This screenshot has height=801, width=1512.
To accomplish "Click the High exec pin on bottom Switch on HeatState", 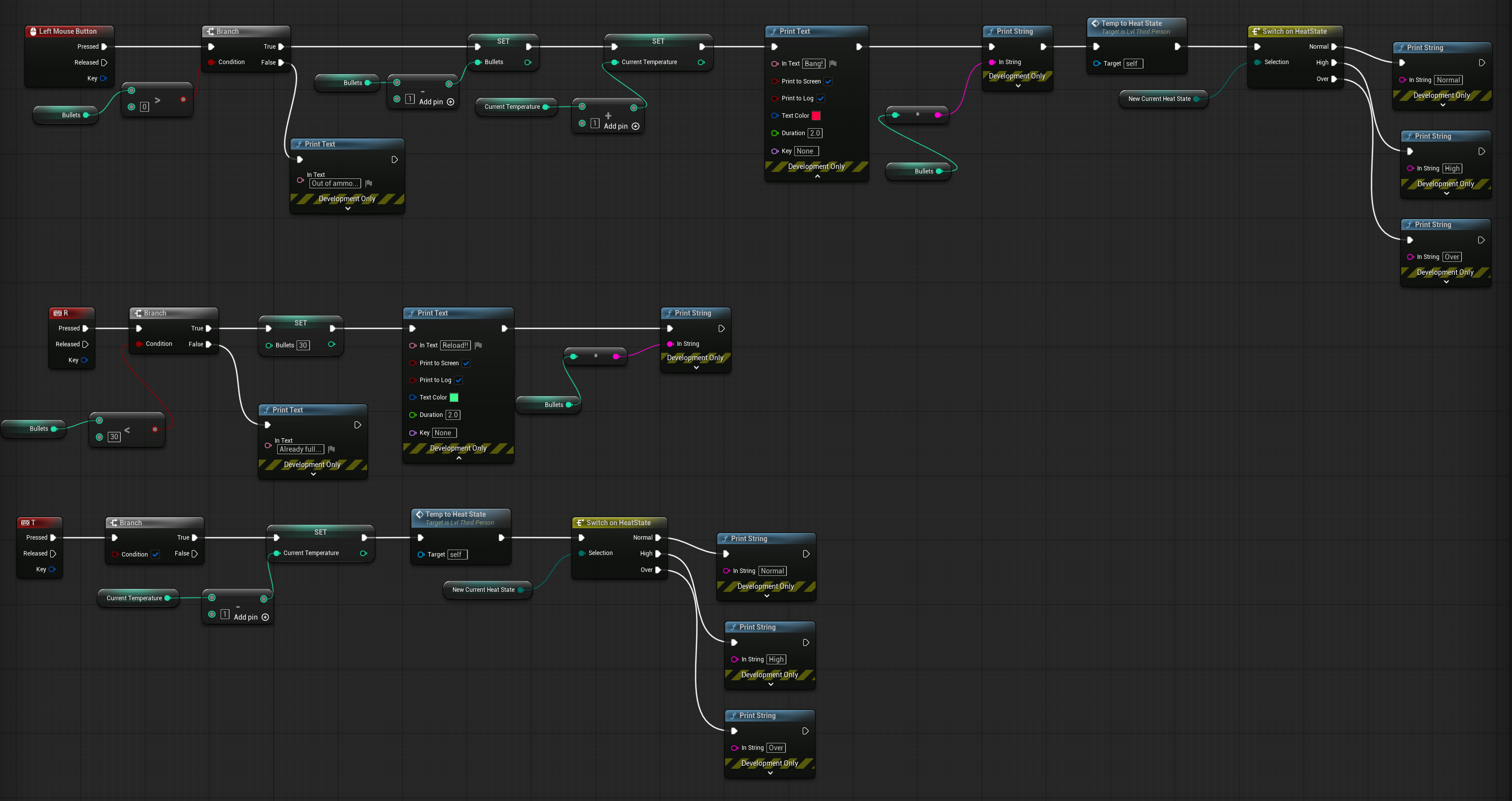I will click(658, 554).
